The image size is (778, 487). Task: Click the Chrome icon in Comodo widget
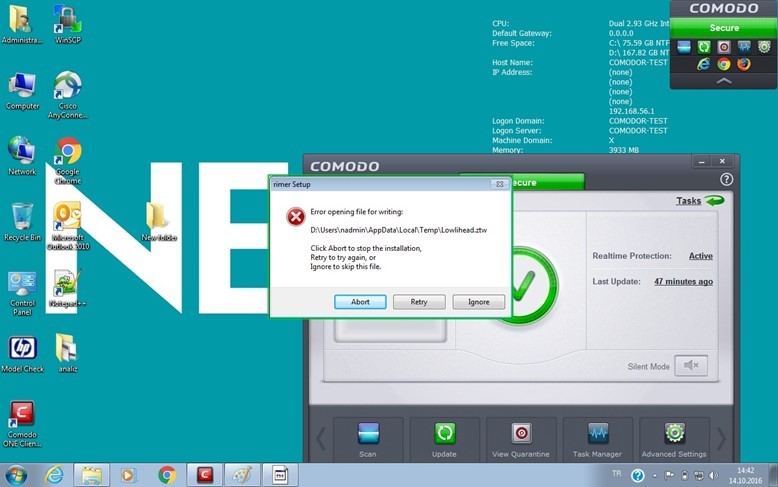(724, 64)
